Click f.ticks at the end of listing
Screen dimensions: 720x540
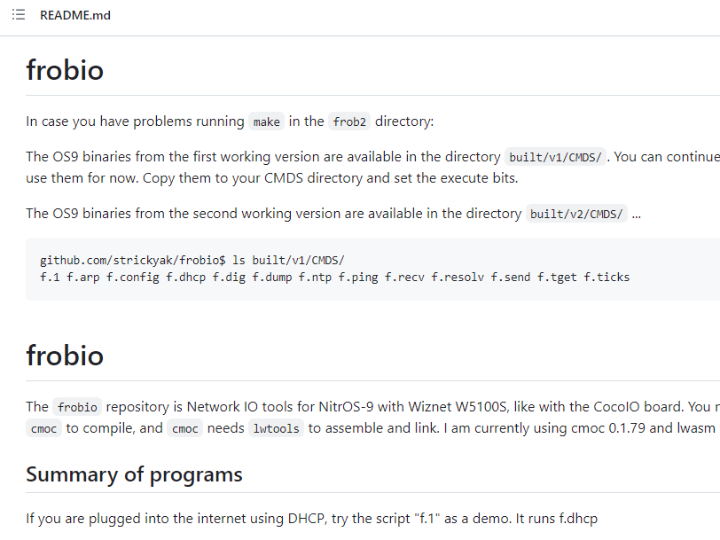pos(607,277)
